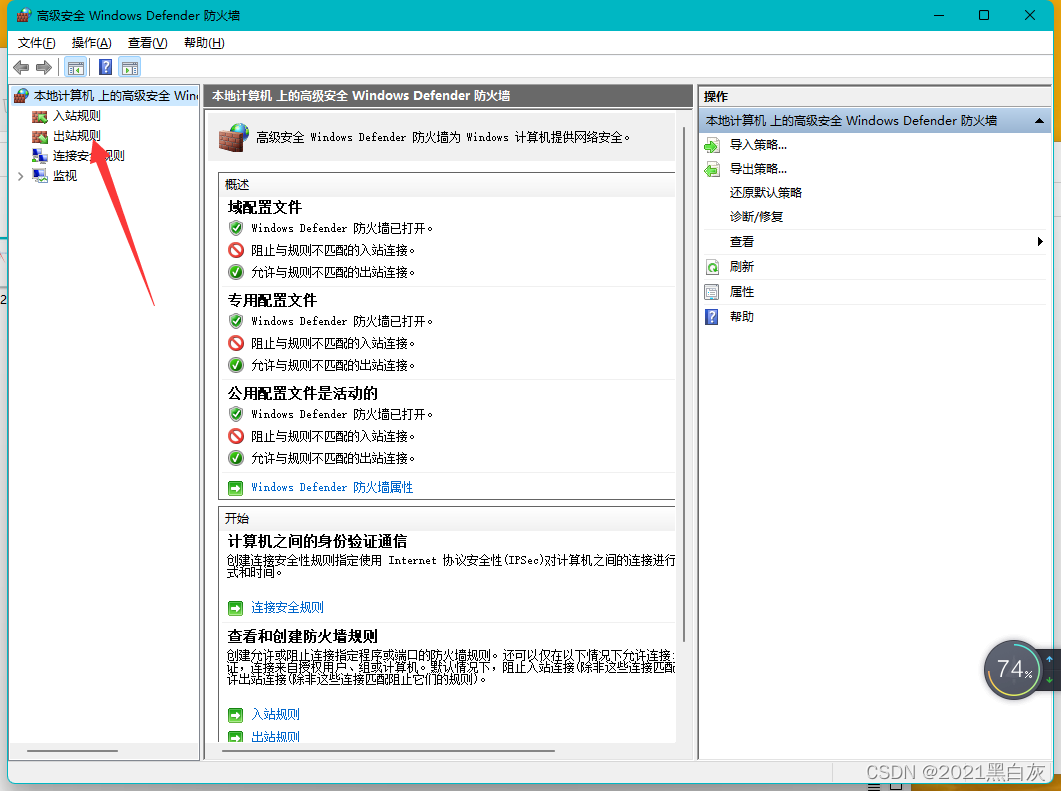The width and height of the screenshot is (1061, 791).
Task: Click the horizontal scrollbar under the tree
Action: pos(72,750)
